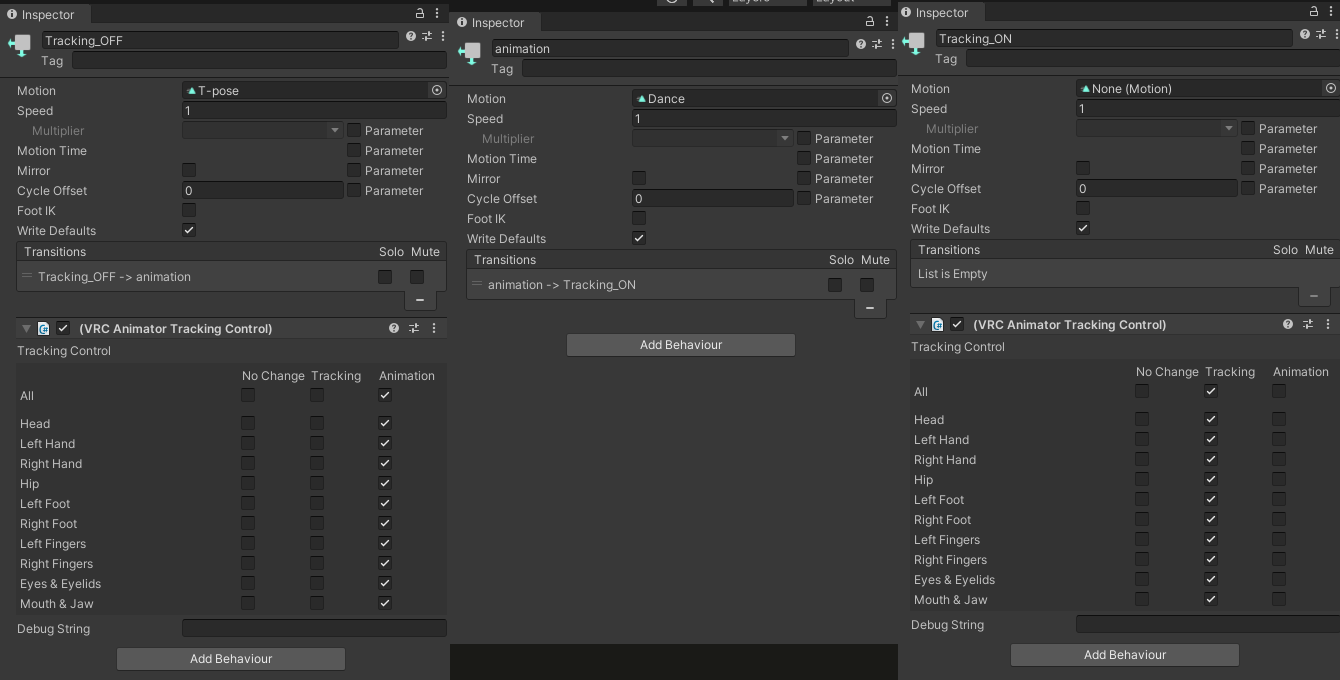Enable Motion Time Parameter in animation inspector
This screenshot has width=1340, height=680.
coord(804,158)
